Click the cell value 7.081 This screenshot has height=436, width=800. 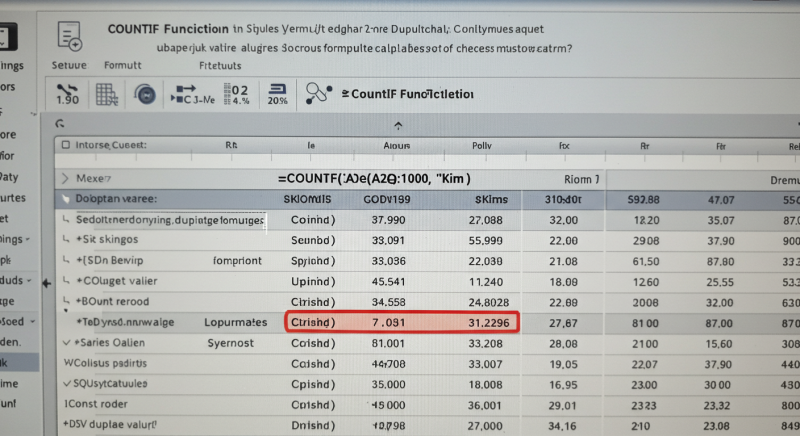[x=389, y=322]
